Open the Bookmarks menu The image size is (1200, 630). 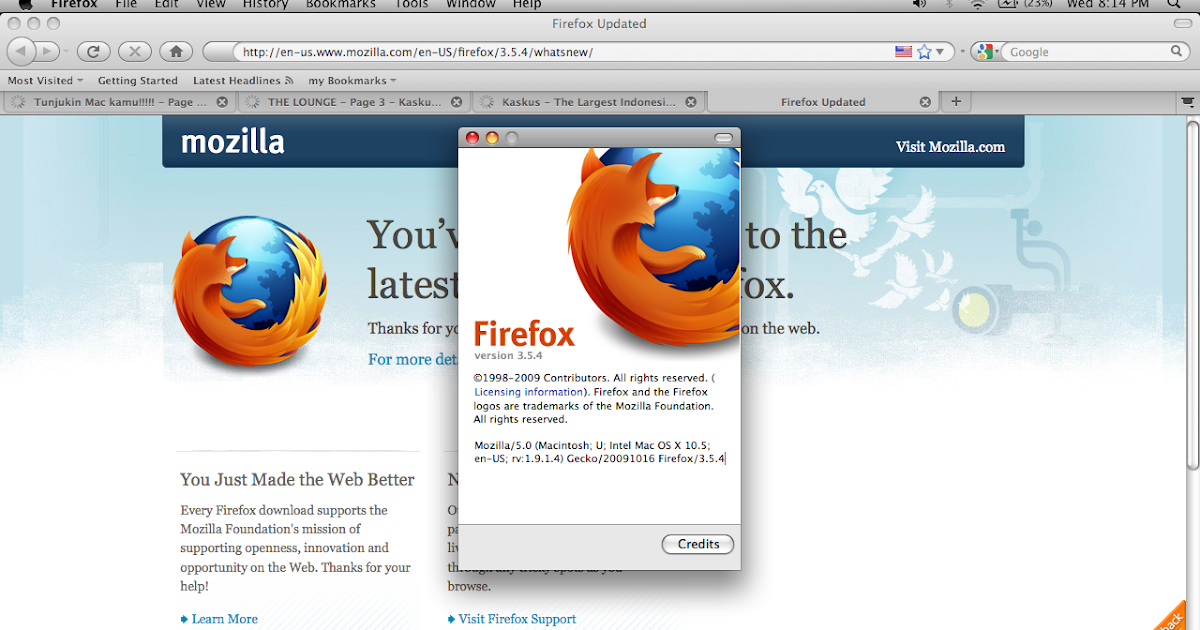click(x=341, y=4)
